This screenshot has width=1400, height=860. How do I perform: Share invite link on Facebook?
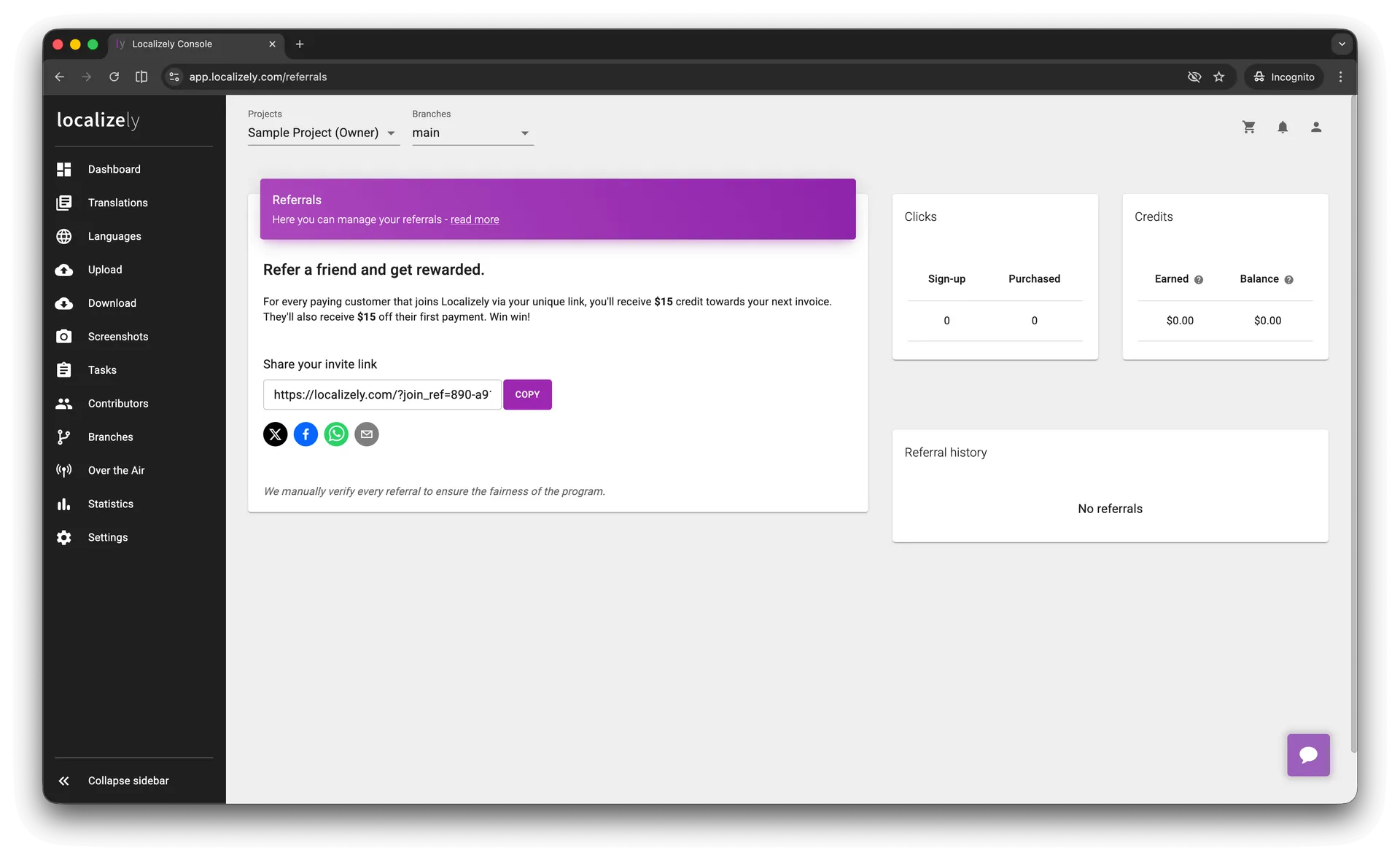click(x=306, y=434)
